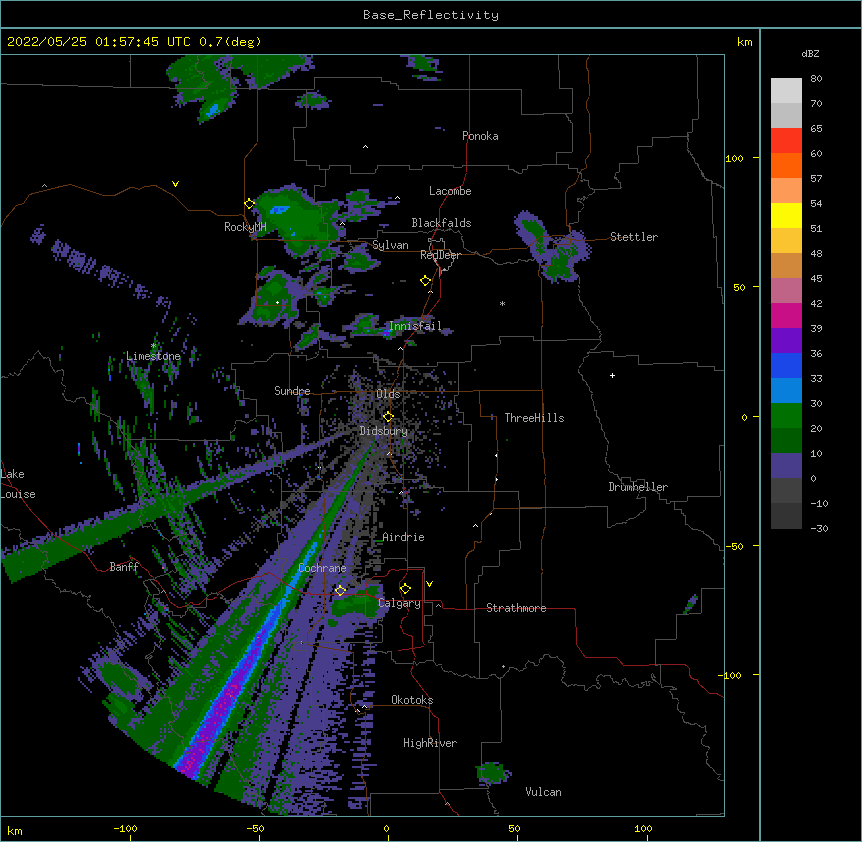Click the Sundre label
This screenshot has height=842, width=862.
point(292,391)
